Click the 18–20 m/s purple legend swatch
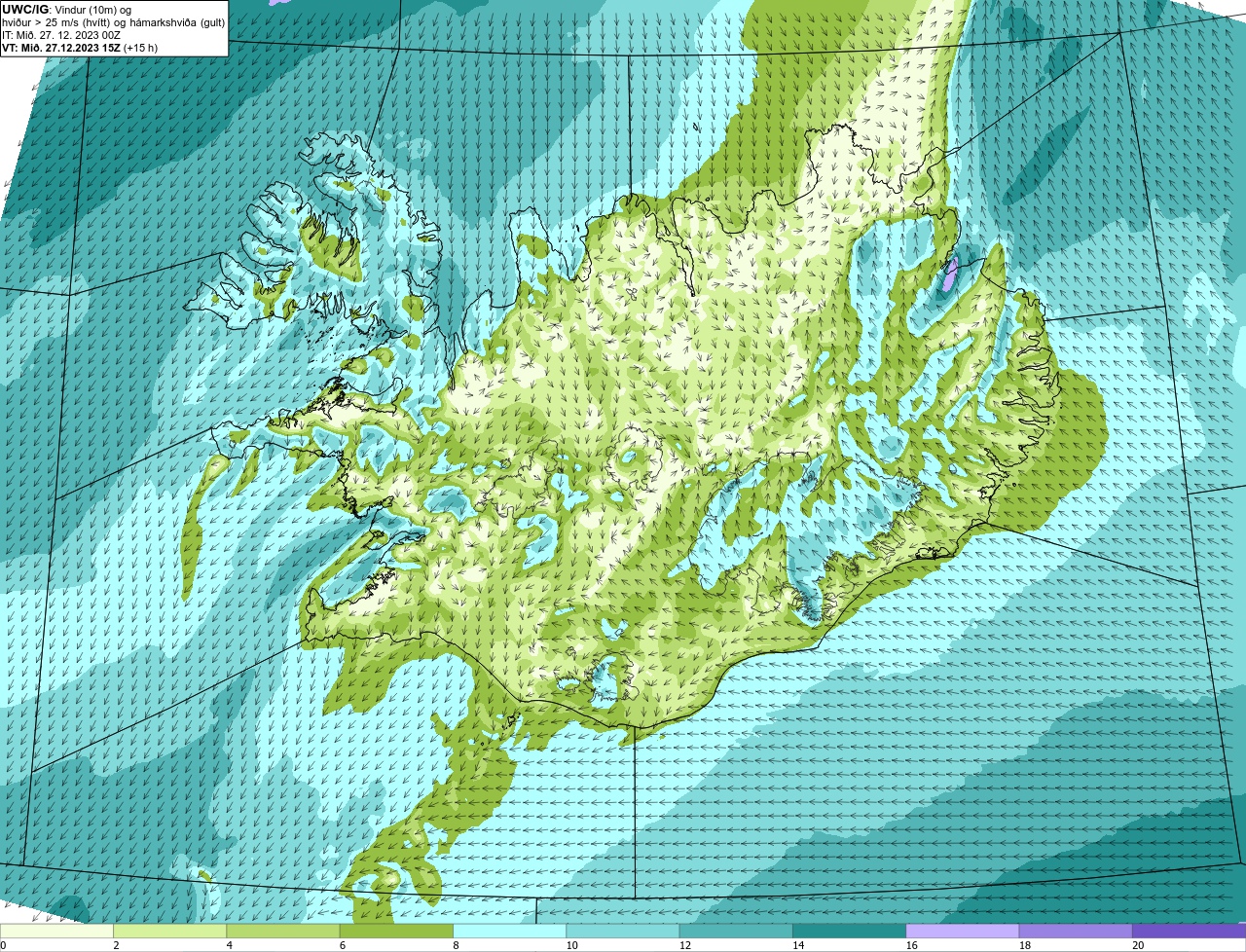1246x952 pixels. (1076, 931)
